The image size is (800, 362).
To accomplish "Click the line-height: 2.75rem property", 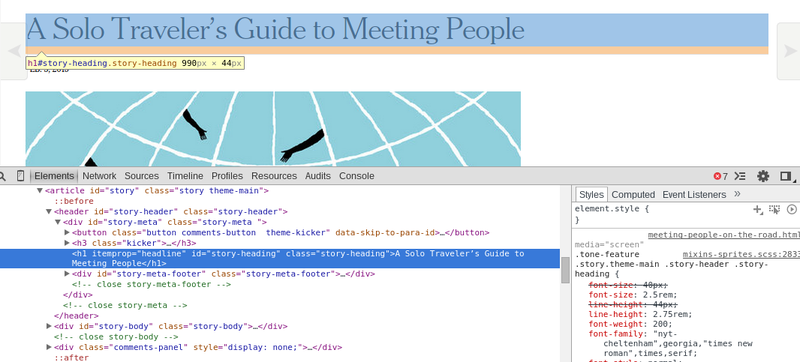I will pos(640,314).
